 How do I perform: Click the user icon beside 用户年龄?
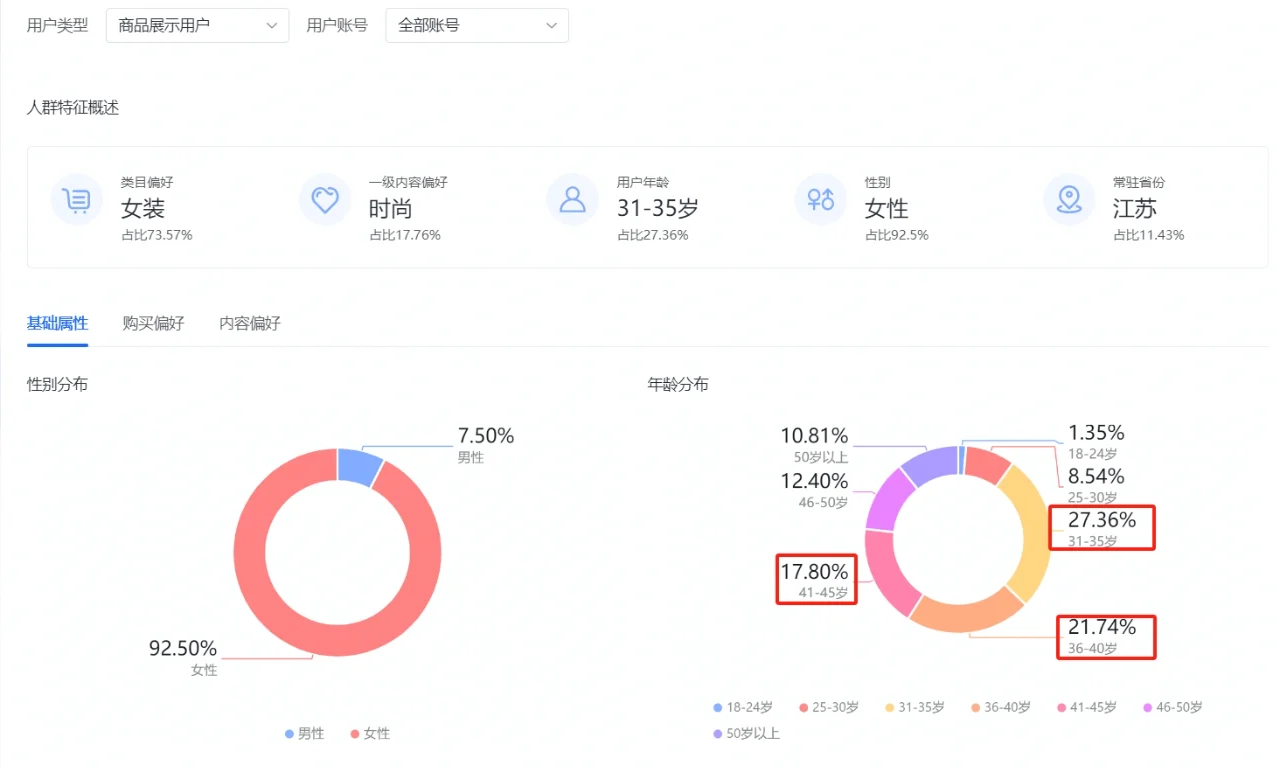click(x=572, y=200)
